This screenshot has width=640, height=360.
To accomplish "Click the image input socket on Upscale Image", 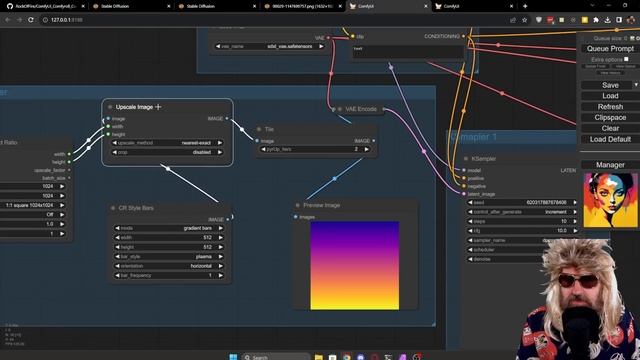I will pyautogui.click(x=108, y=119).
